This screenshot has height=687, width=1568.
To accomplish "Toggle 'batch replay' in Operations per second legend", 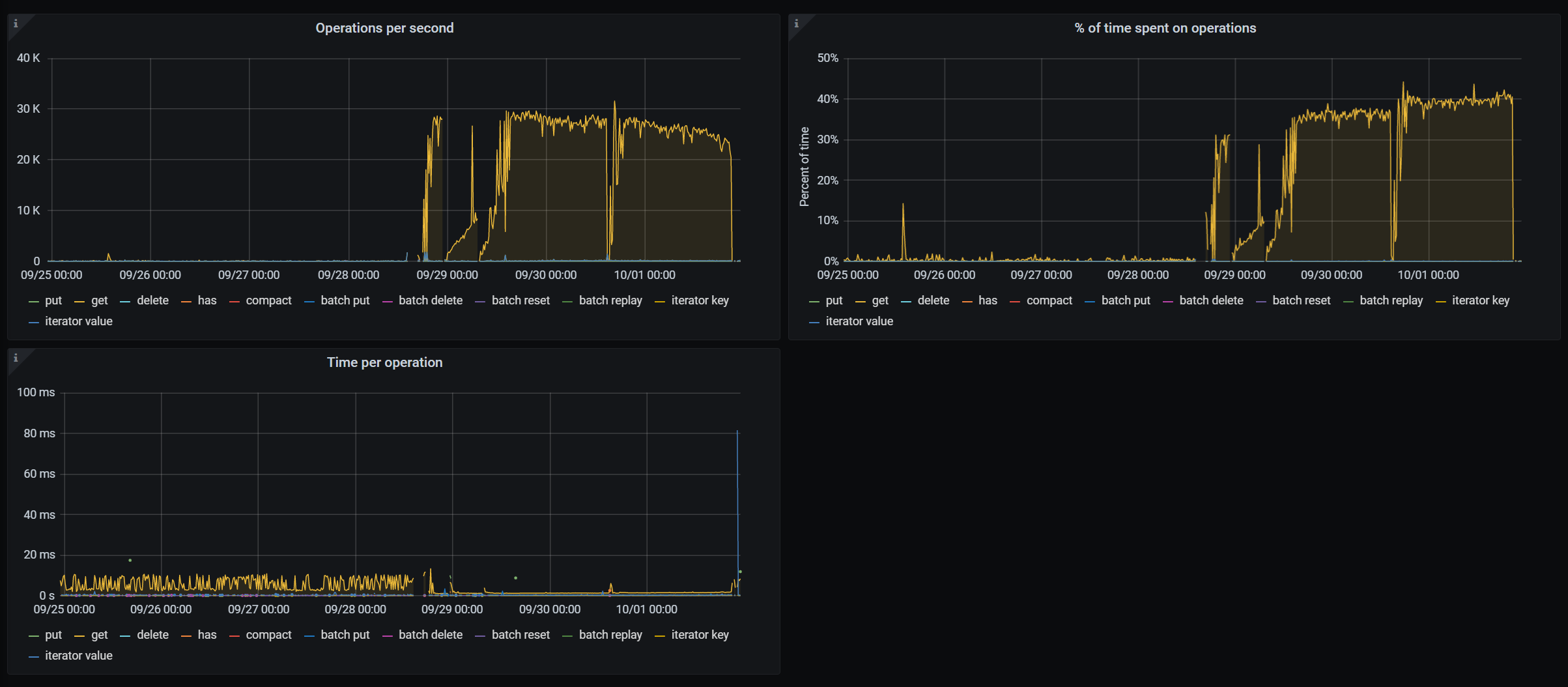I will pos(611,300).
